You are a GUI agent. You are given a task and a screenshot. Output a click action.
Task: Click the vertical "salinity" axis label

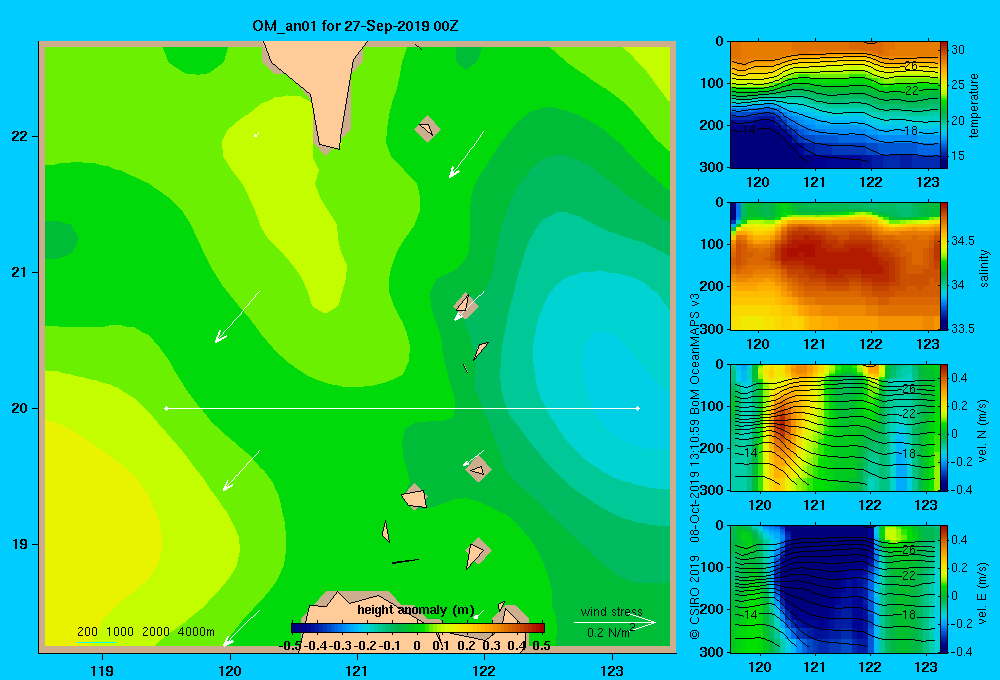tap(984, 268)
